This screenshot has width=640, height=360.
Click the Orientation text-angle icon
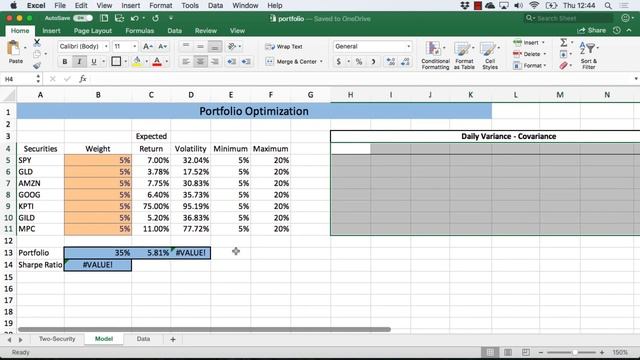coord(232,47)
